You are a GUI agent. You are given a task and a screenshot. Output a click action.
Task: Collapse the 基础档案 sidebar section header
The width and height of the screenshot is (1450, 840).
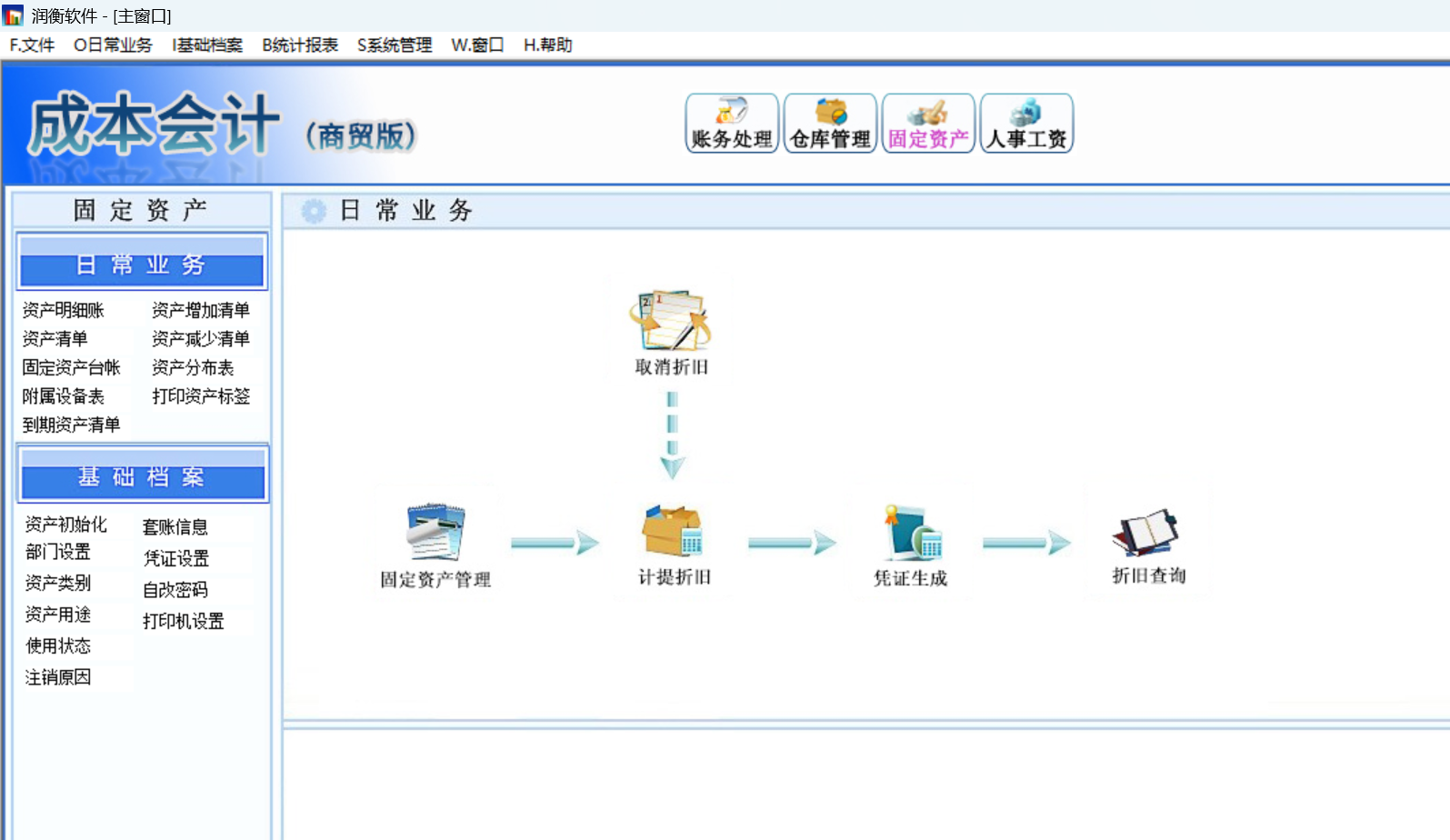[142, 474]
